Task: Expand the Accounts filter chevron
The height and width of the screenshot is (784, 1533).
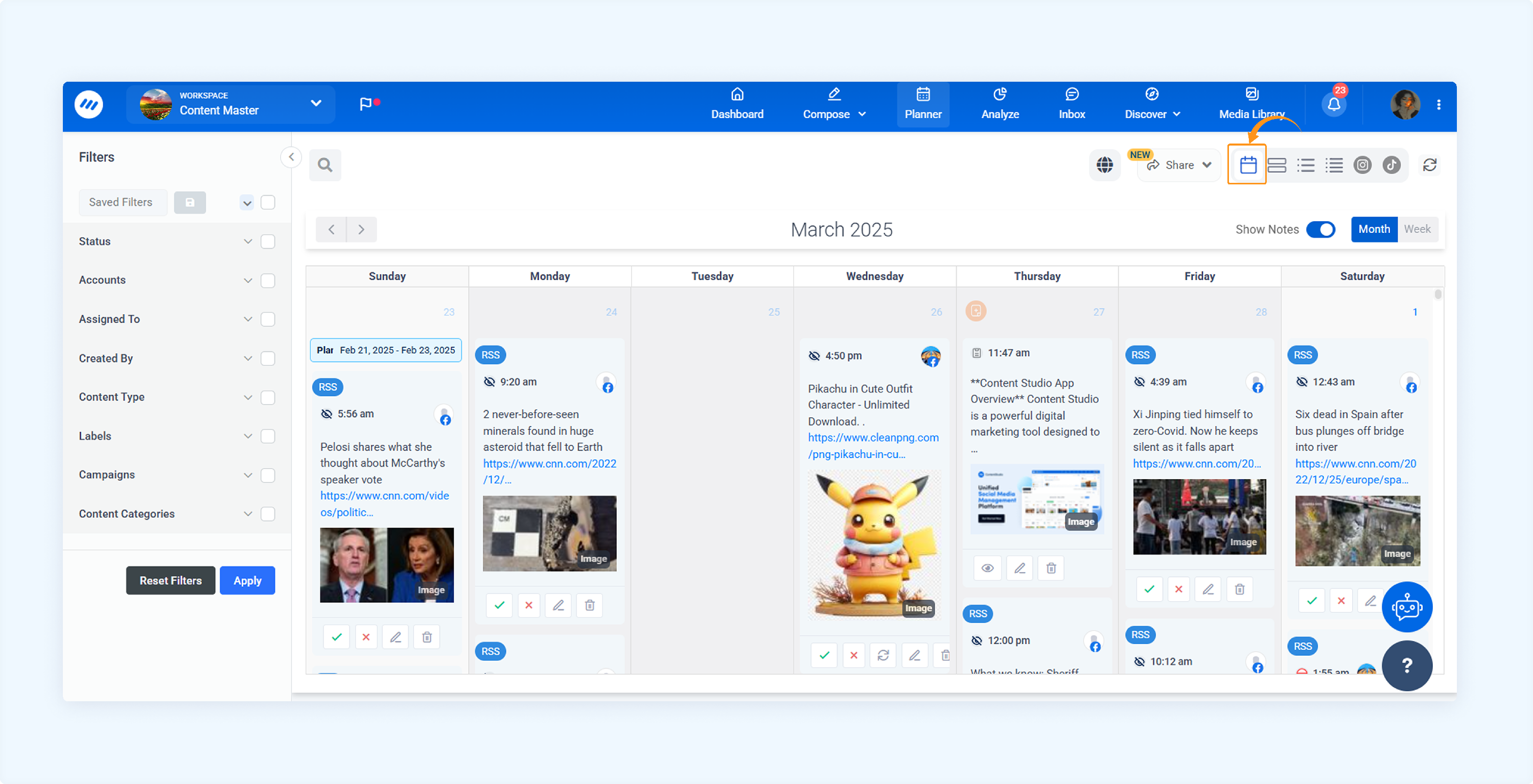Action: click(x=247, y=280)
